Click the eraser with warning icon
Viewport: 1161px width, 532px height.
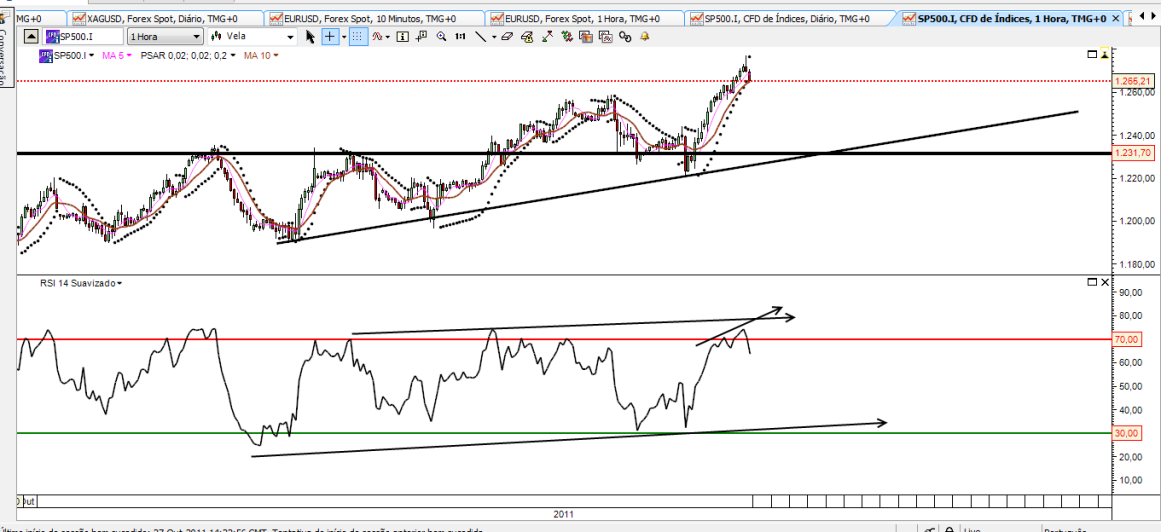coord(527,36)
